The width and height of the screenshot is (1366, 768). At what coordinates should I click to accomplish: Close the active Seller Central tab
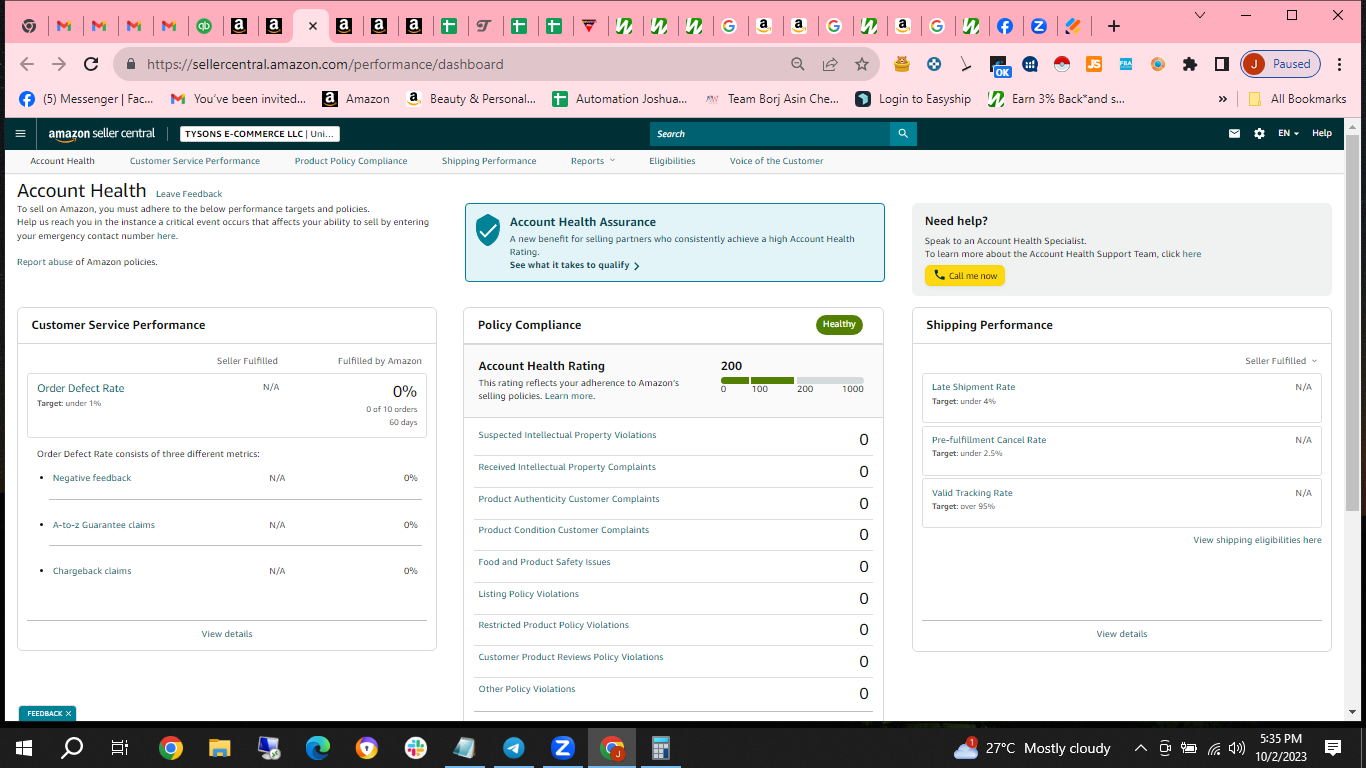312,26
